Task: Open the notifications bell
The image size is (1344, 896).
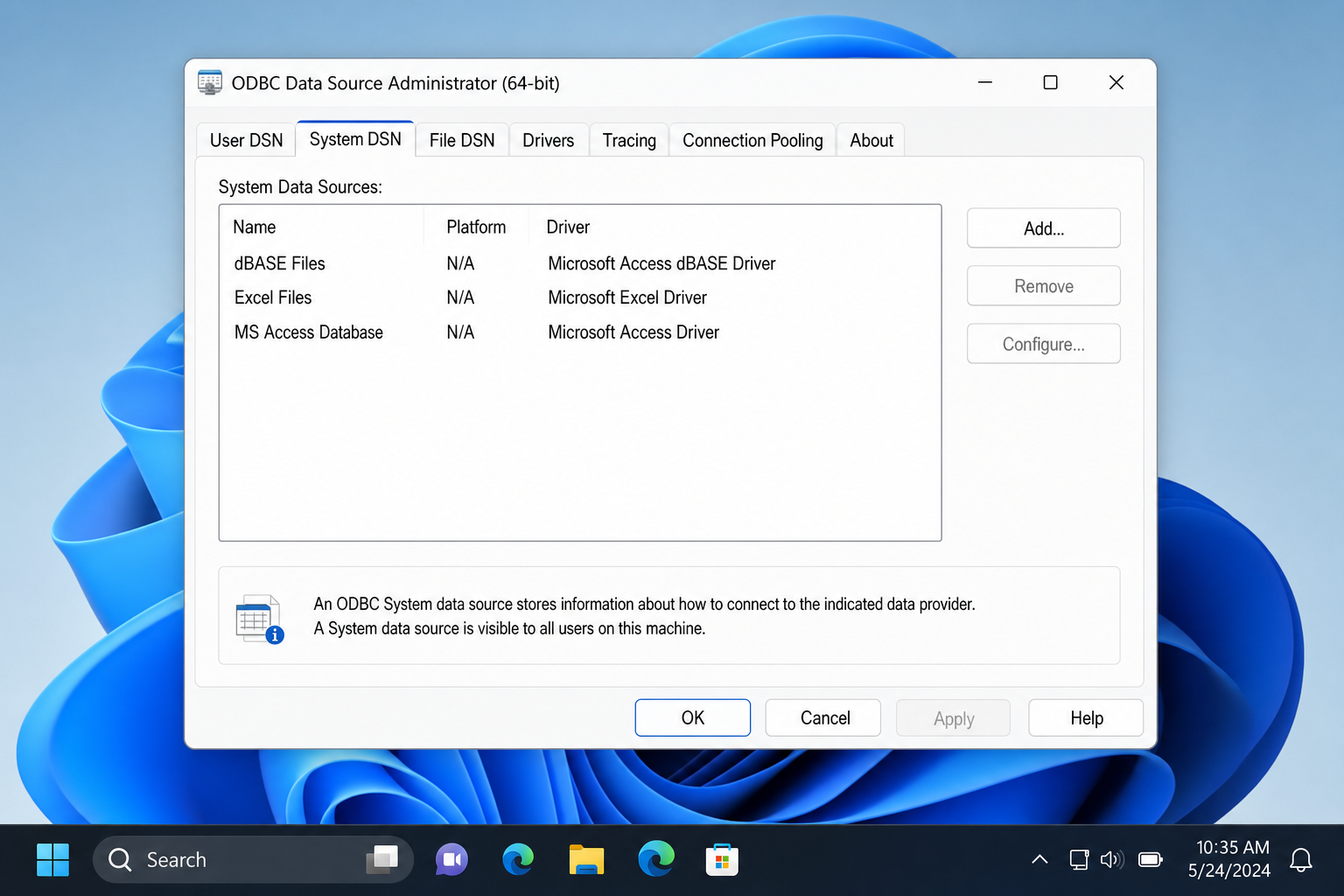Action: pyautogui.click(x=1301, y=860)
